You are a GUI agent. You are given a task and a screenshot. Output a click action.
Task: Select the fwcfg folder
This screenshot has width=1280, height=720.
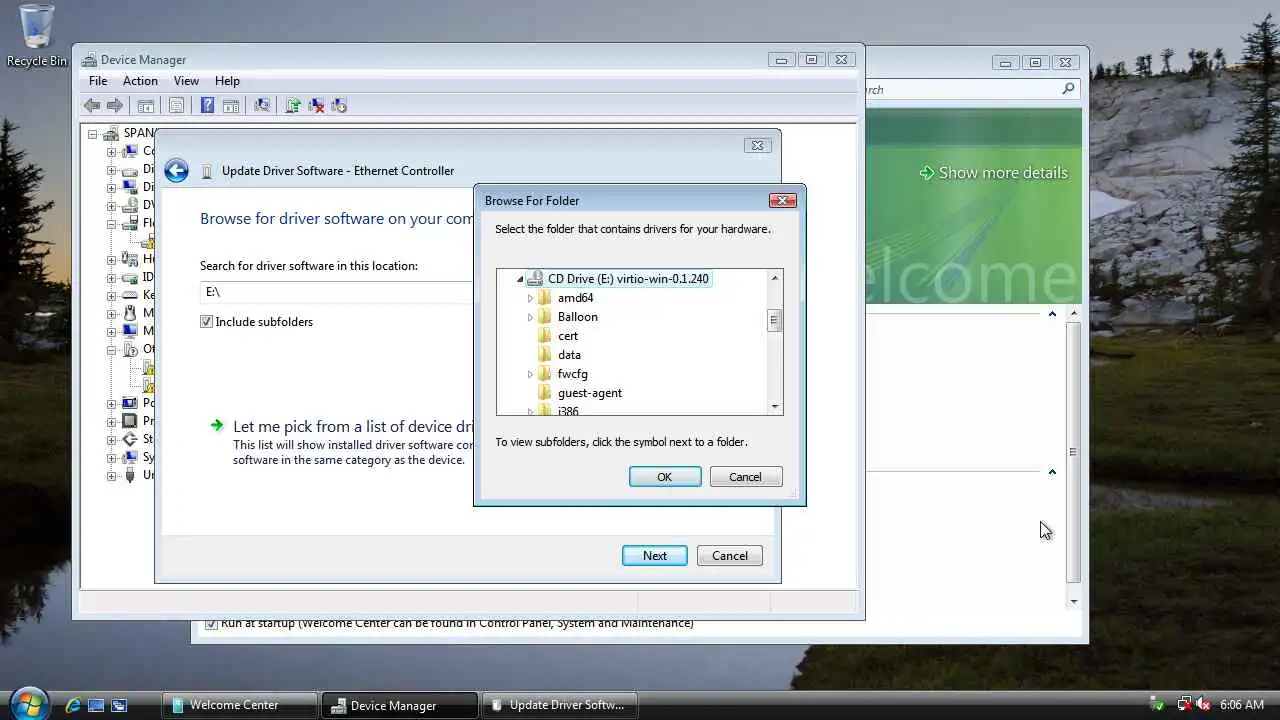click(572, 374)
